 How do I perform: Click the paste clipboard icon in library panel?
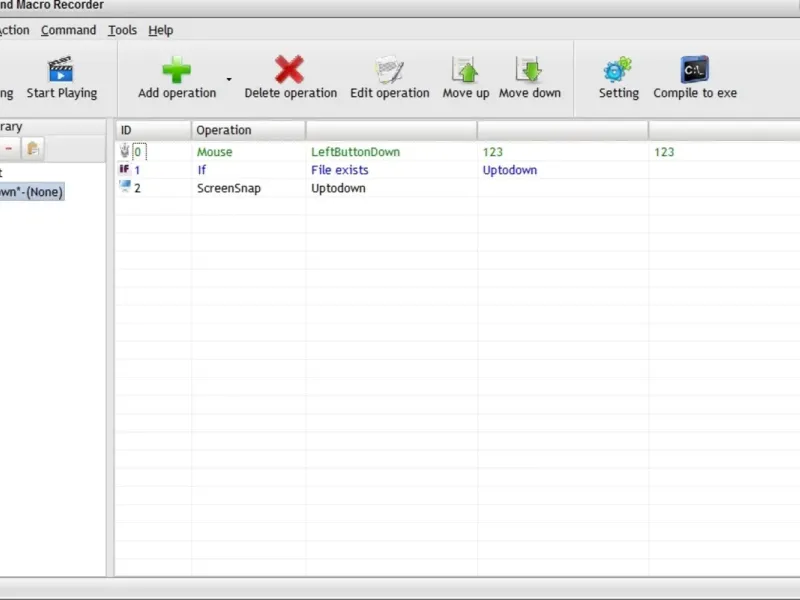coord(33,148)
